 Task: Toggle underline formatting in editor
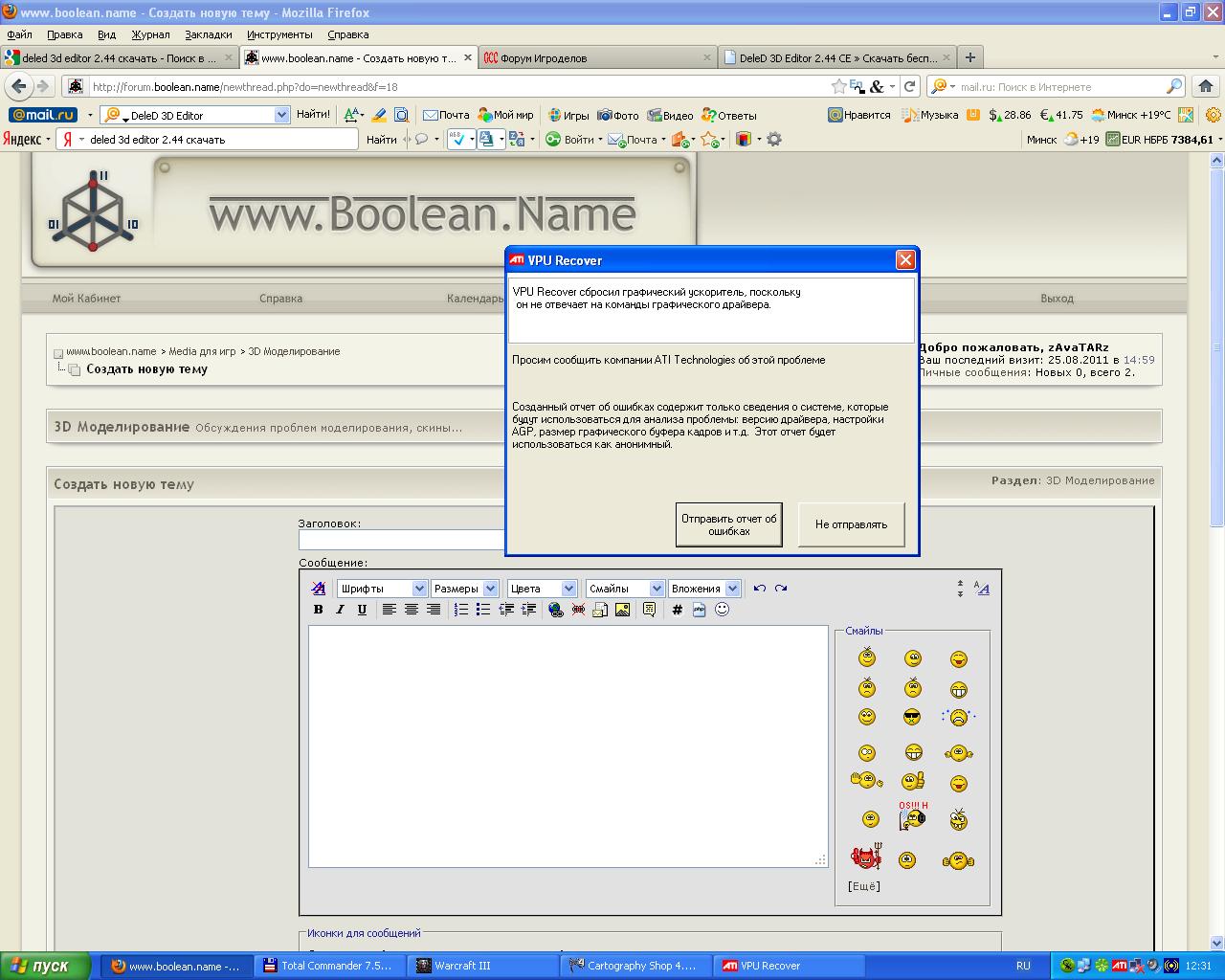click(x=362, y=610)
